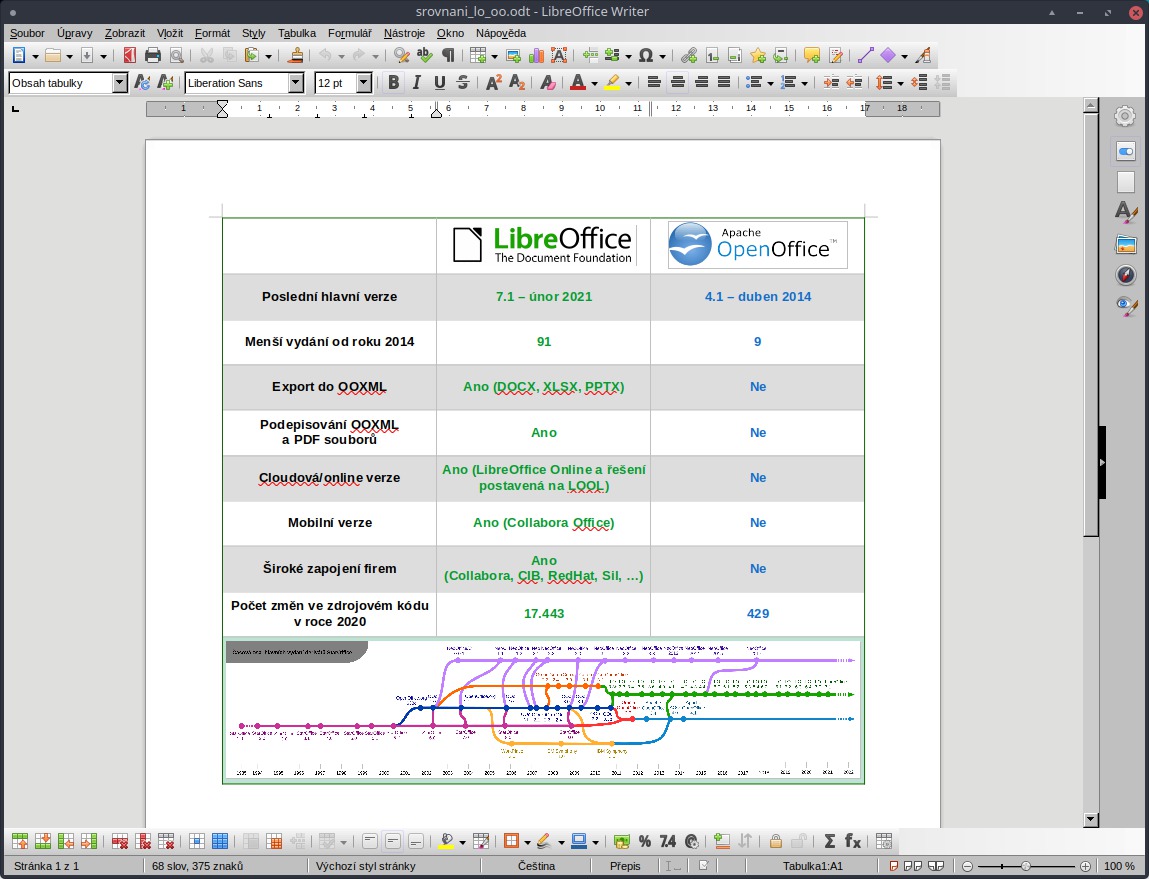Insert image icon in toolbar
The image size is (1149, 879).
(513, 55)
